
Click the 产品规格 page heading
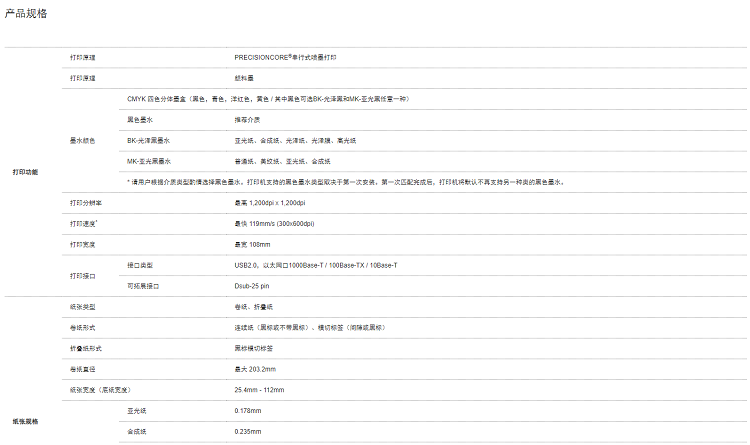pos(26,13)
